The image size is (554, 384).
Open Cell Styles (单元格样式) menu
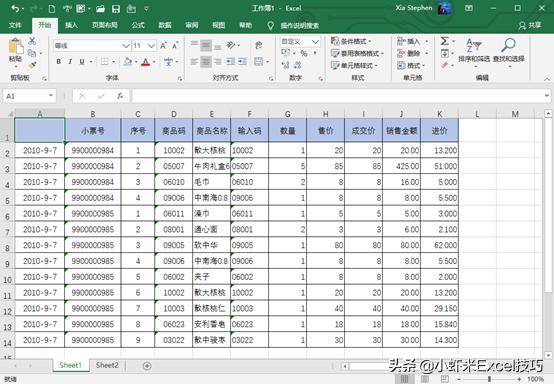click(x=354, y=65)
